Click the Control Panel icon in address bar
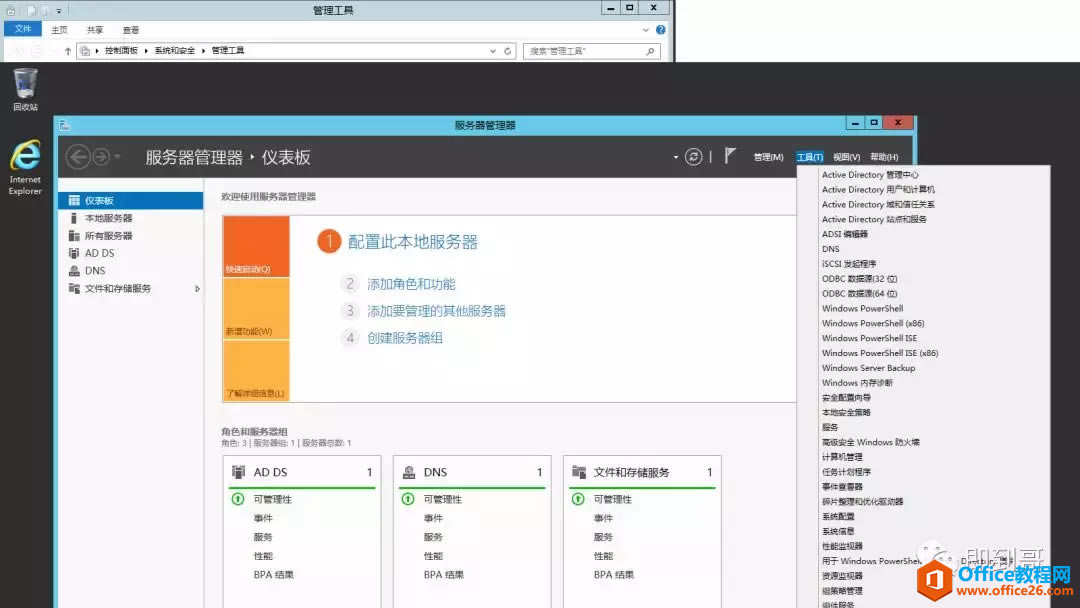 pos(85,51)
